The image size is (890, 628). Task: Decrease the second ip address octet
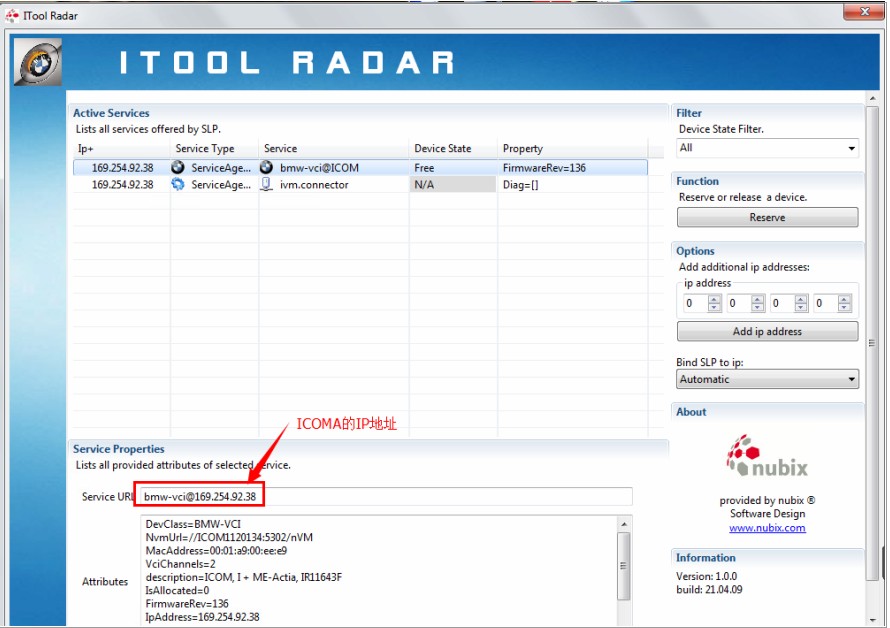coord(757,307)
